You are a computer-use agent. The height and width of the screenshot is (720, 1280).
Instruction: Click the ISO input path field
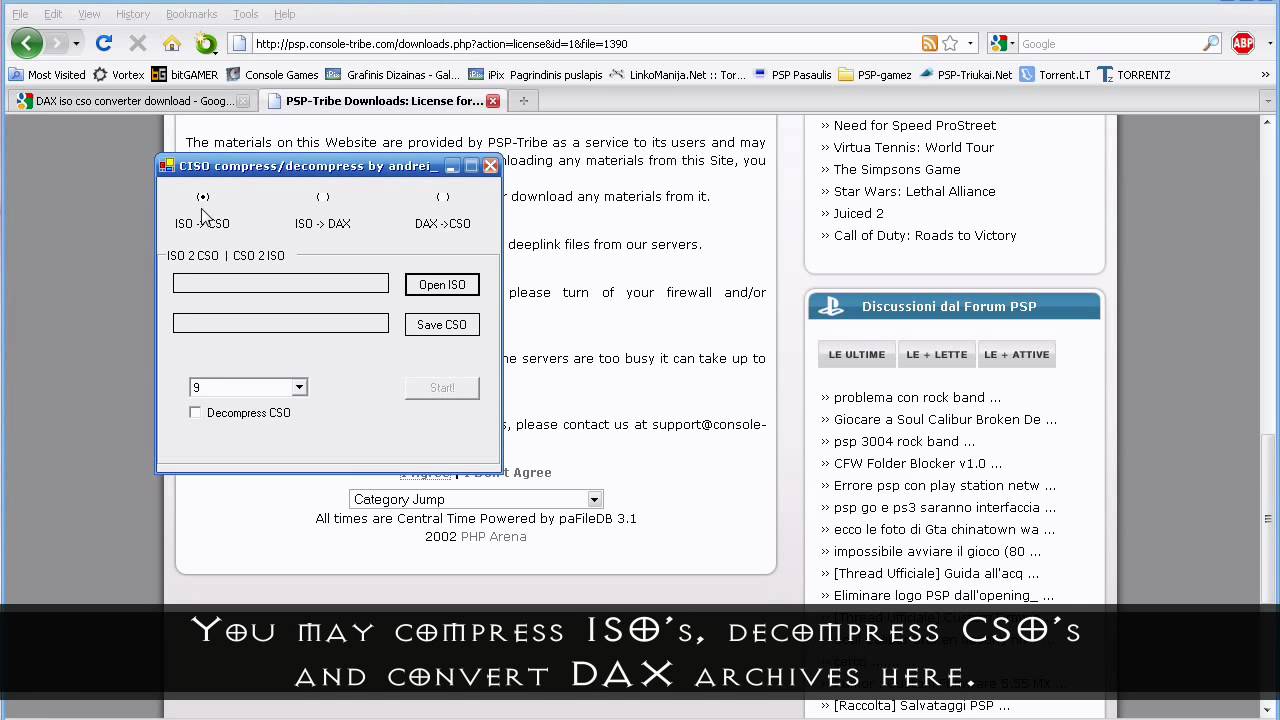click(x=281, y=284)
